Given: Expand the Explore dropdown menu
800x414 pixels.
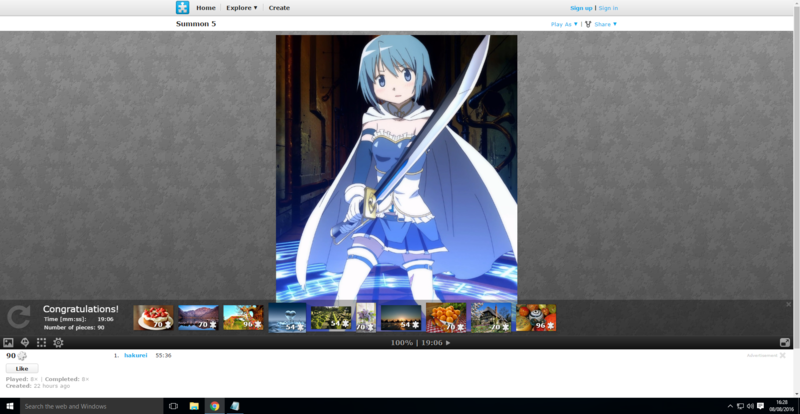Looking at the screenshot, I should (242, 8).
